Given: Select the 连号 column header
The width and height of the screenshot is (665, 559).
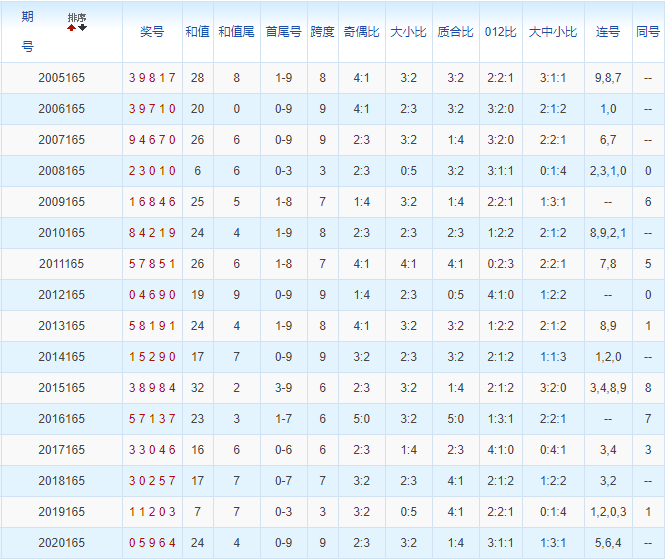Looking at the screenshot, I should (x=608, y=32).
